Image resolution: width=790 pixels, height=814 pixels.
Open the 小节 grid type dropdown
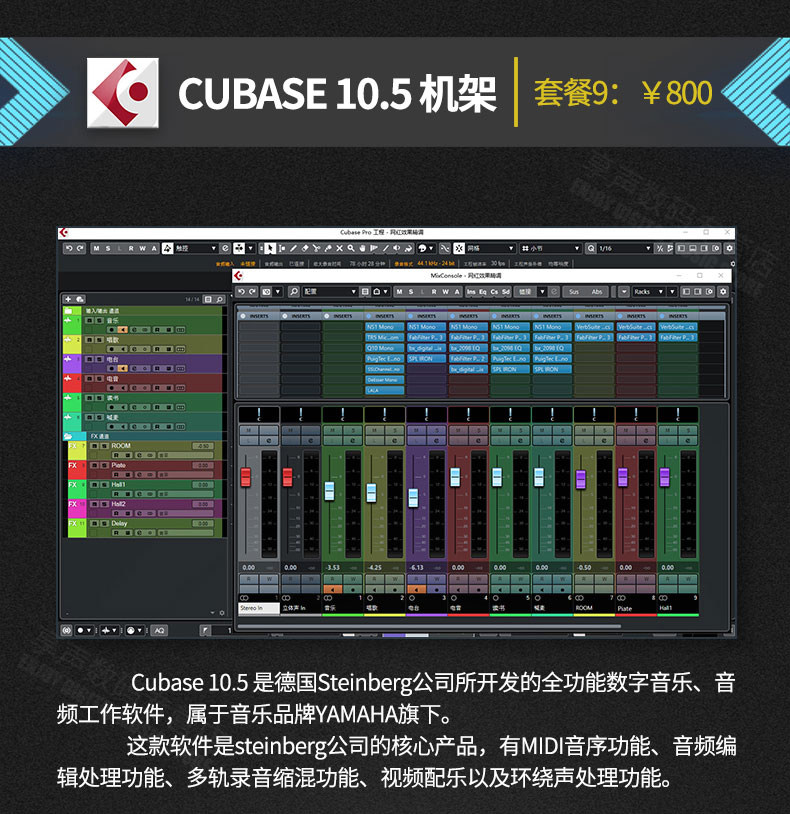[x=577, y=248]
